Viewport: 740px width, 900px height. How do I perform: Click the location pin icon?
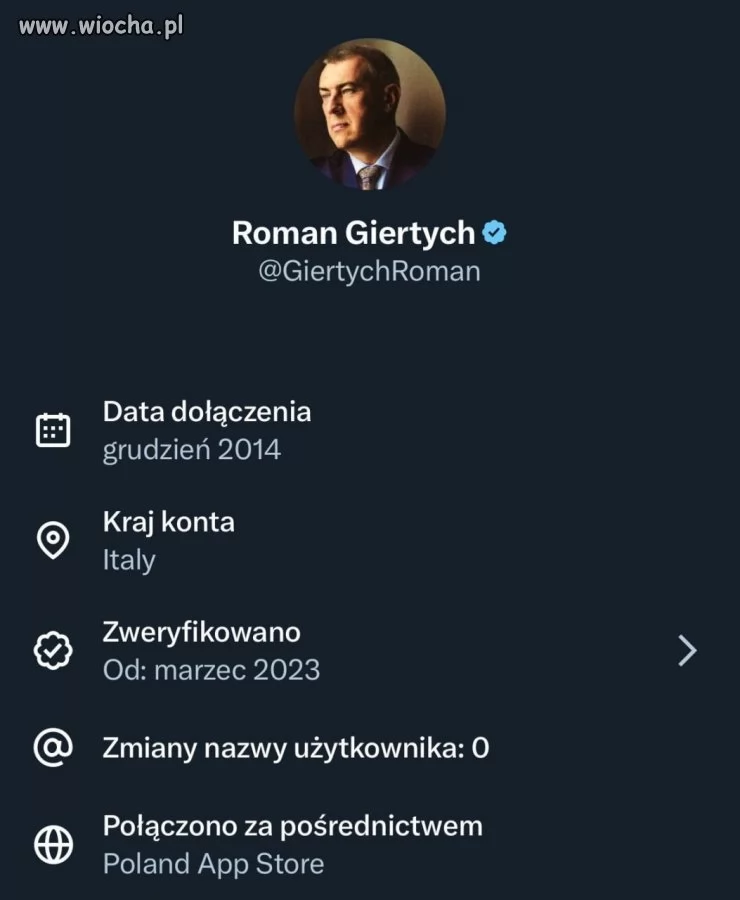click(x=53, y=540)
